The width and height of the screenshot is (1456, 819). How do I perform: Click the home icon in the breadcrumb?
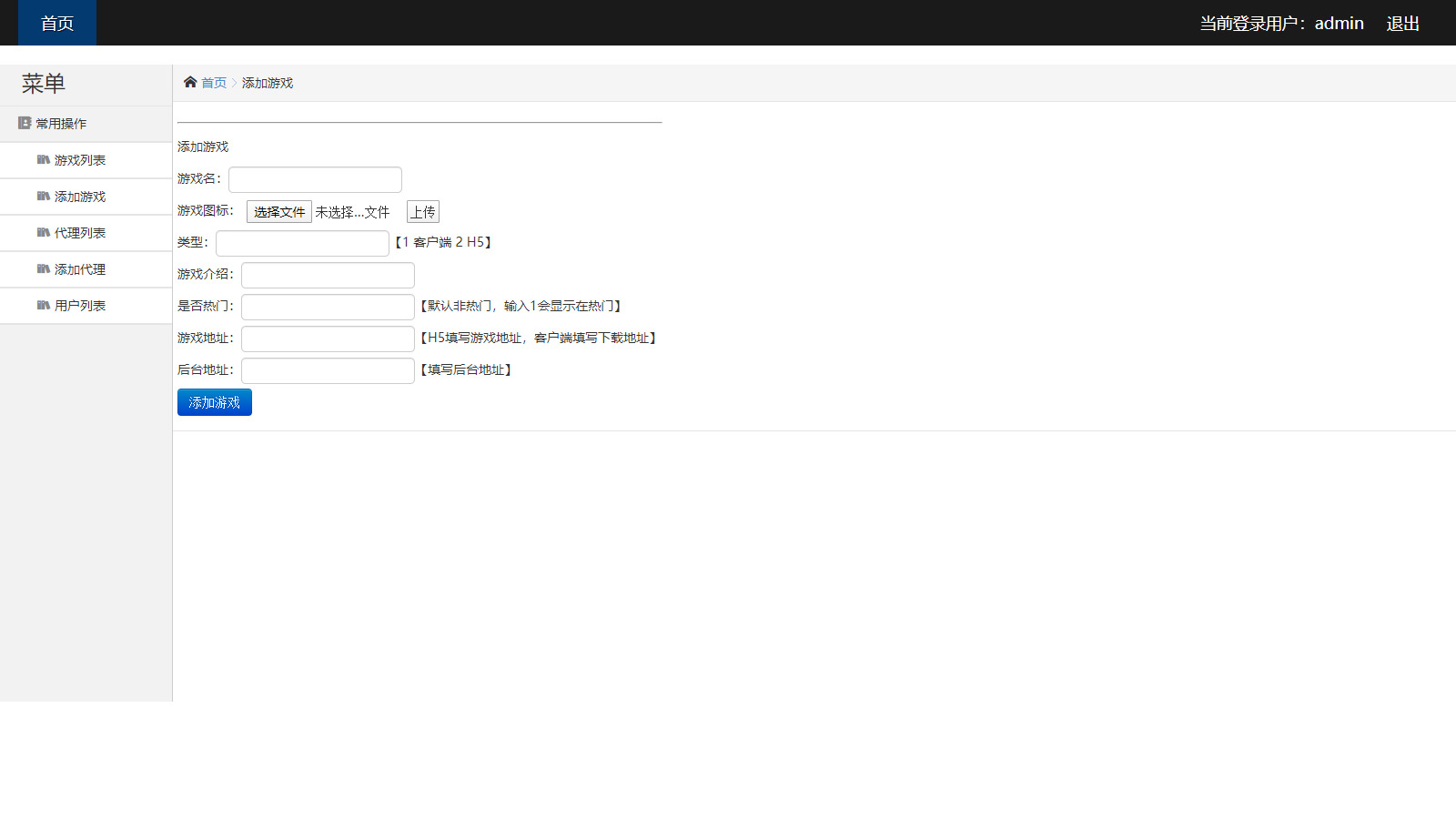188,82
